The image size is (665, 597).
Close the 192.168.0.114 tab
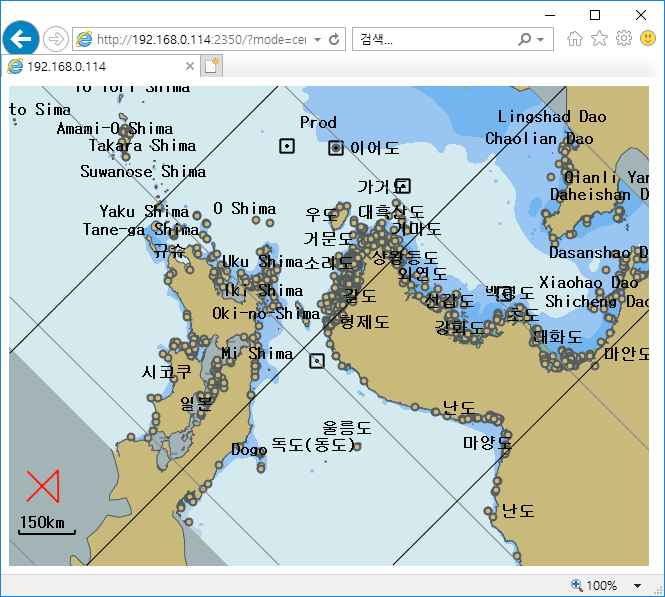pos(190,66)
